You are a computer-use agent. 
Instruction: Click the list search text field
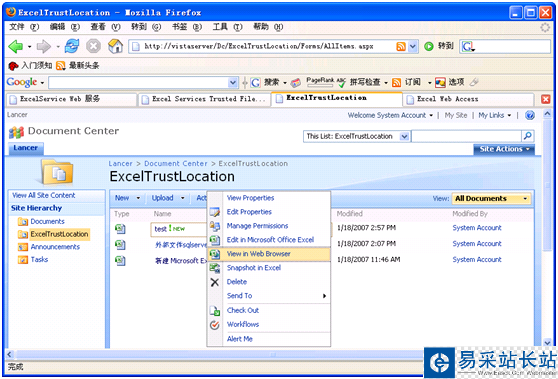(x=466, y=136)
